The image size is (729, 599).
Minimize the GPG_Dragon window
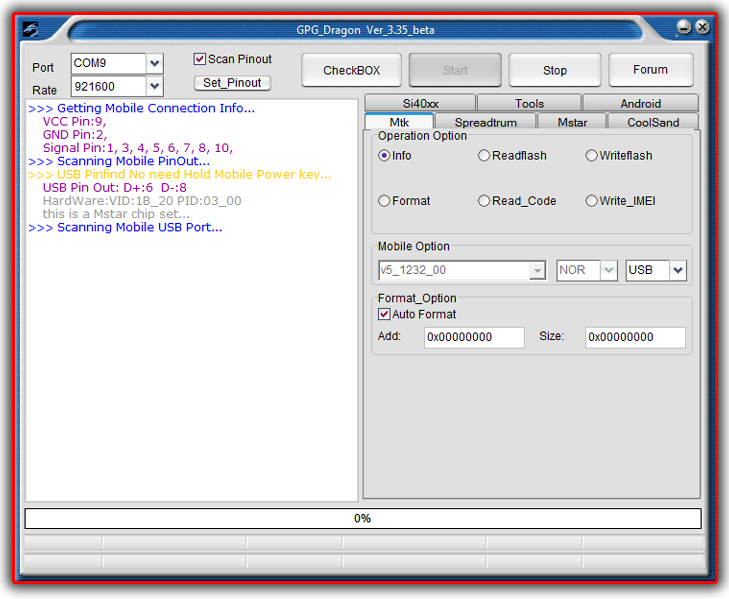click(683, 27)
